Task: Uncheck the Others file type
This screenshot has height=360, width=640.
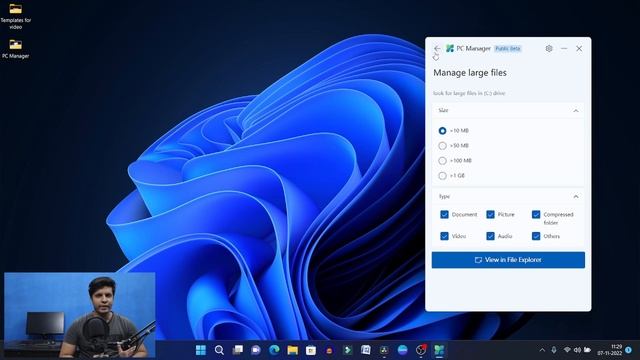Action: point(536,236)
